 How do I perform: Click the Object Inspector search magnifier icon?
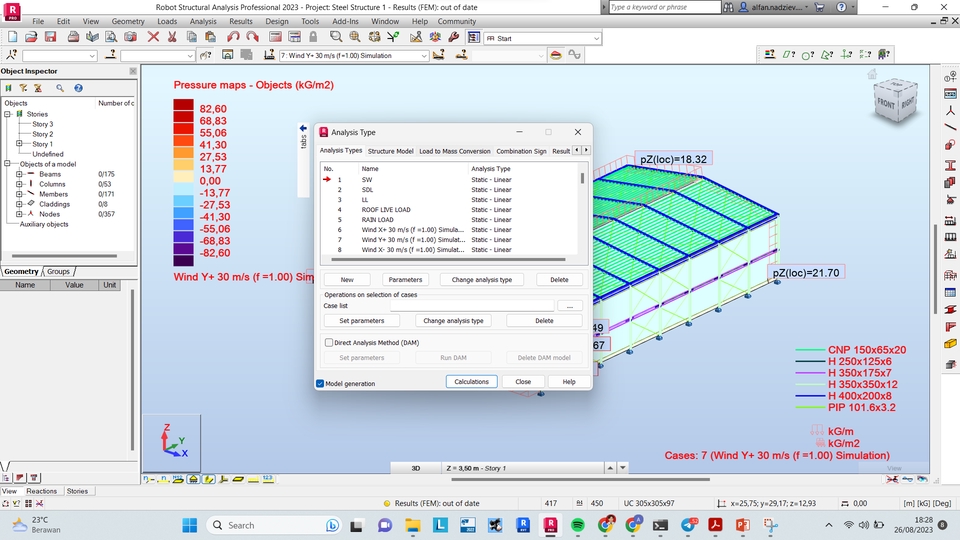click(60, 88)
